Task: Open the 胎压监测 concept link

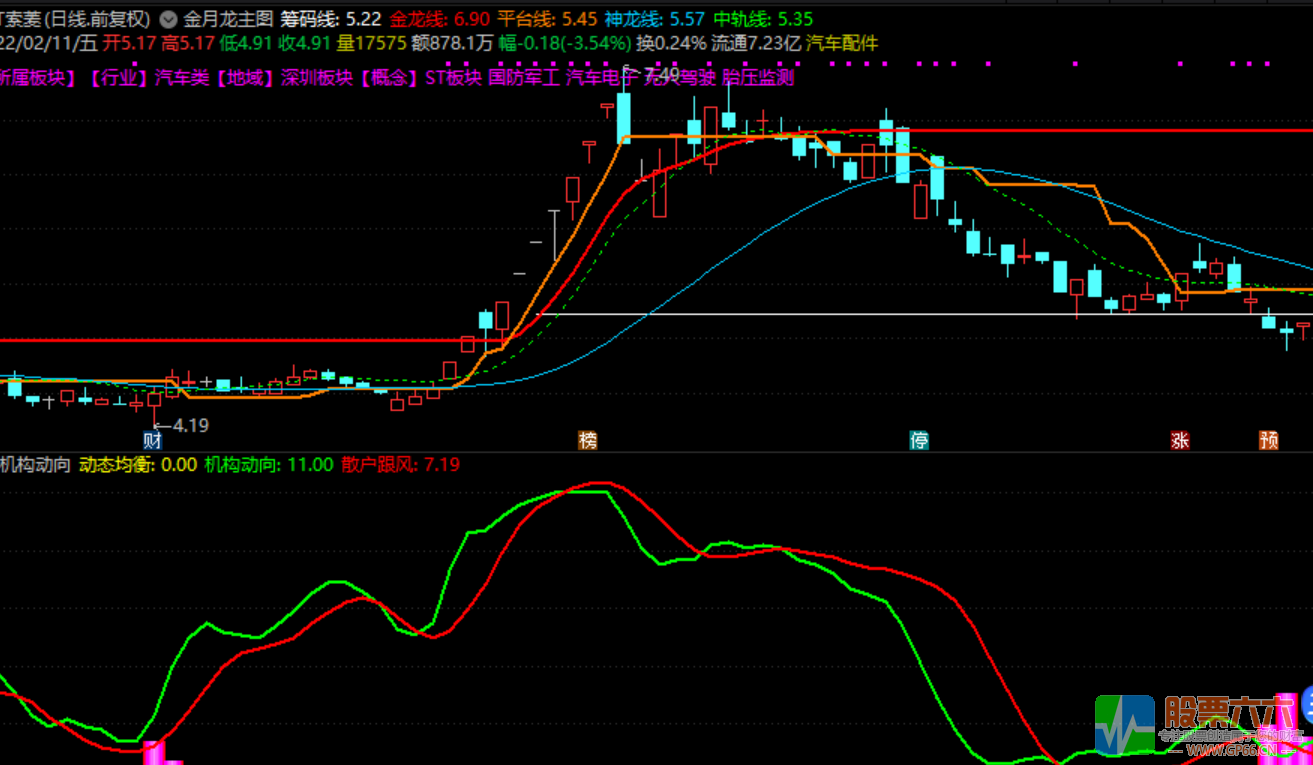Action: click(757, 77)
